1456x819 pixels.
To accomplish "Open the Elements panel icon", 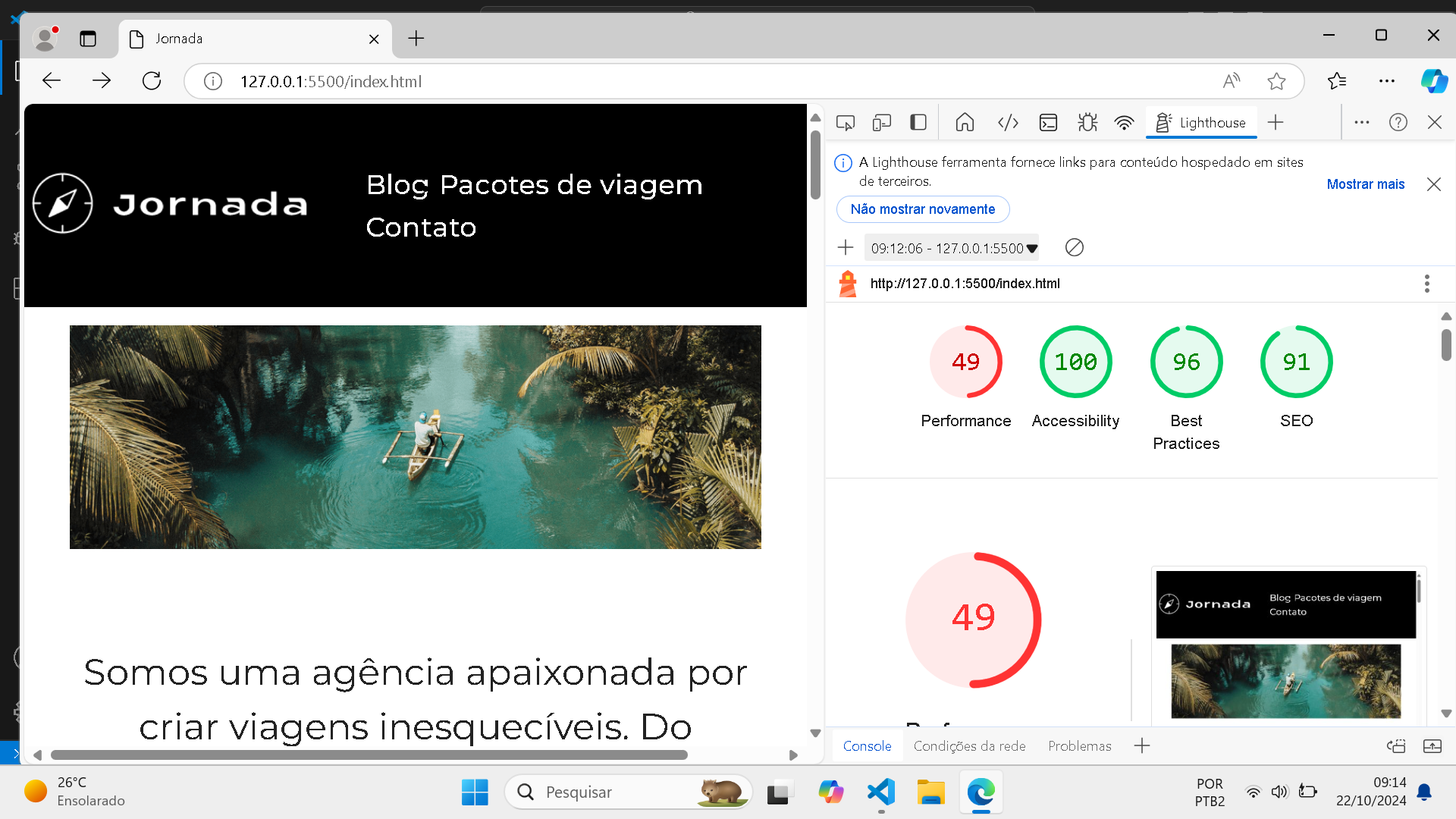I will [x=1008, y=123].
